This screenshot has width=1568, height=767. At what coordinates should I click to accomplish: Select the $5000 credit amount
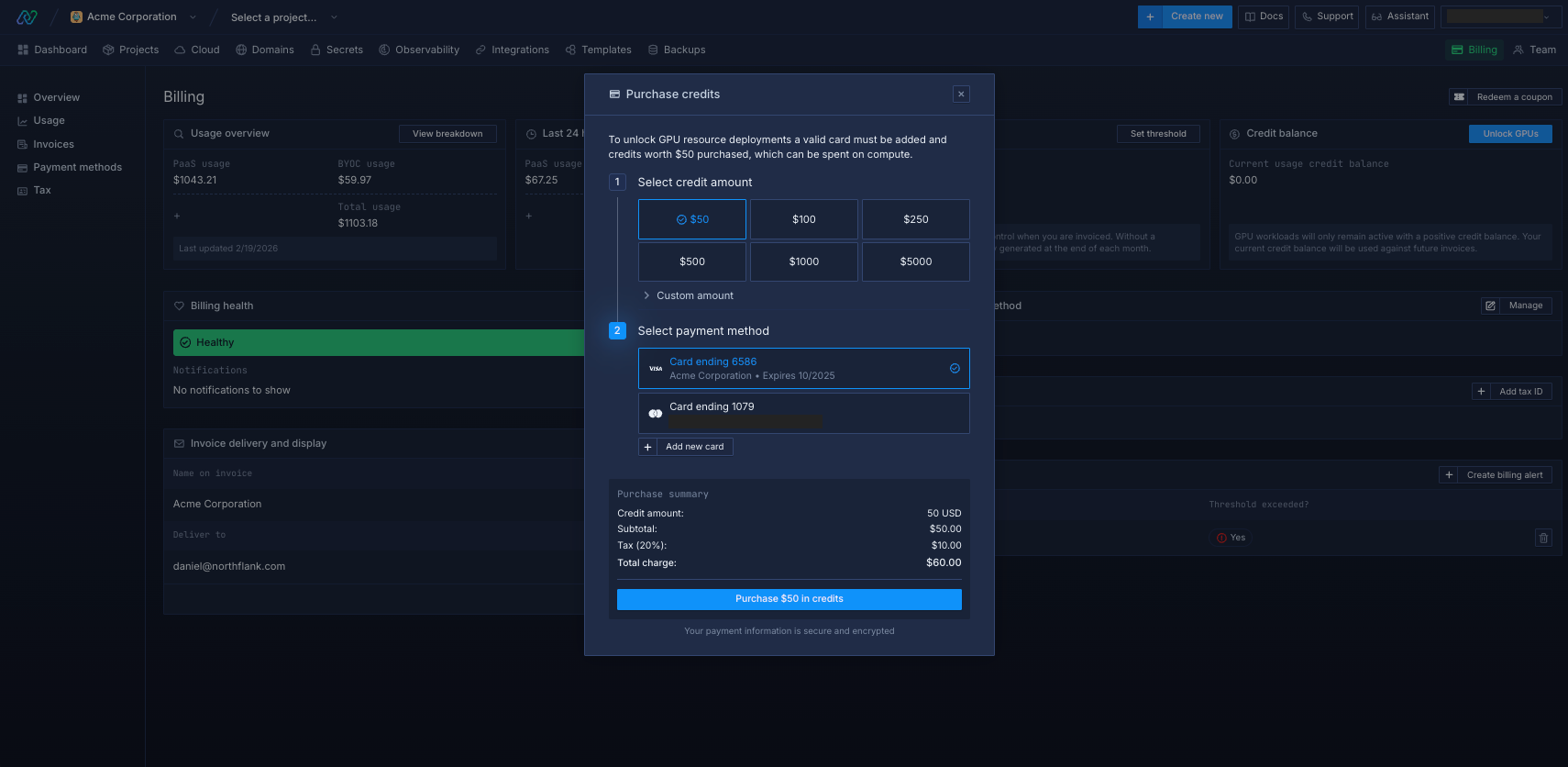pos(916,261)
